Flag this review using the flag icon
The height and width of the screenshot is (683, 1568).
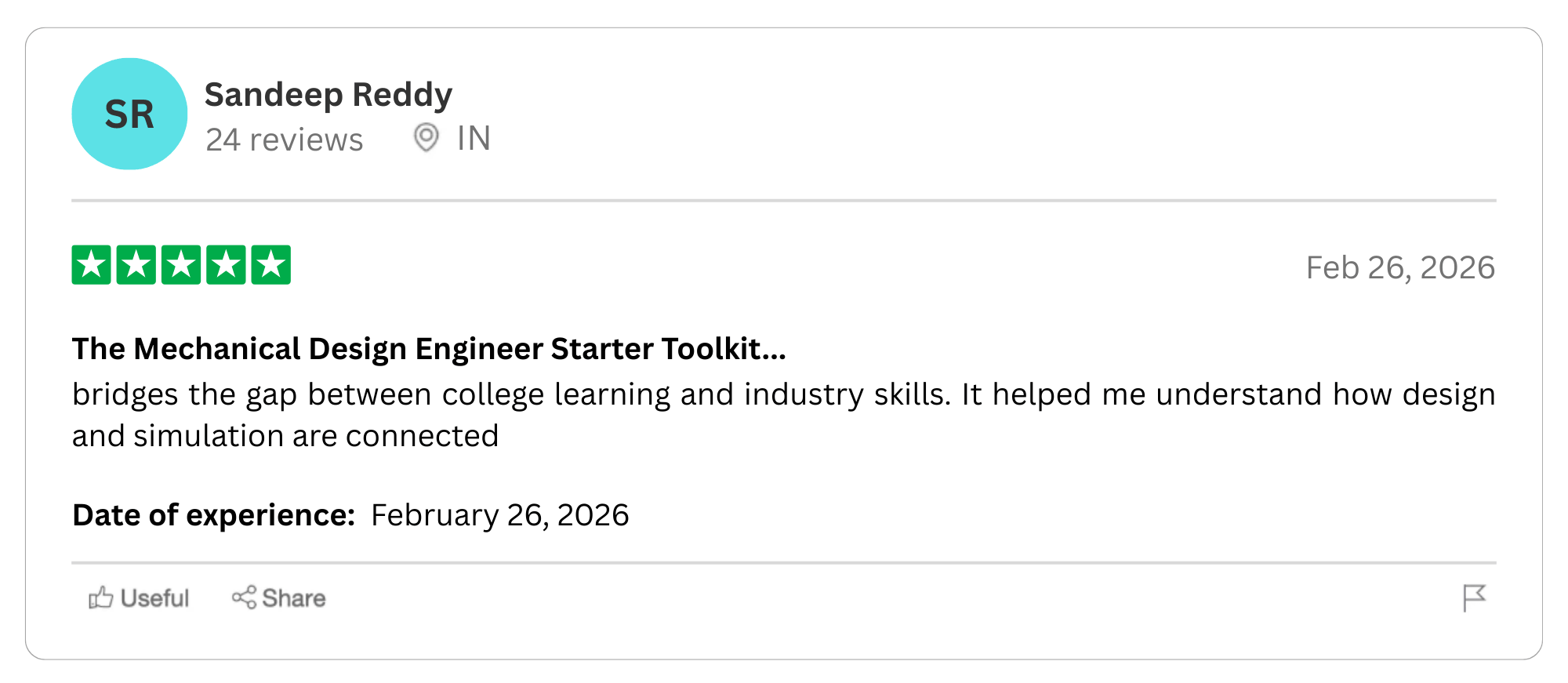point(1474,598)
